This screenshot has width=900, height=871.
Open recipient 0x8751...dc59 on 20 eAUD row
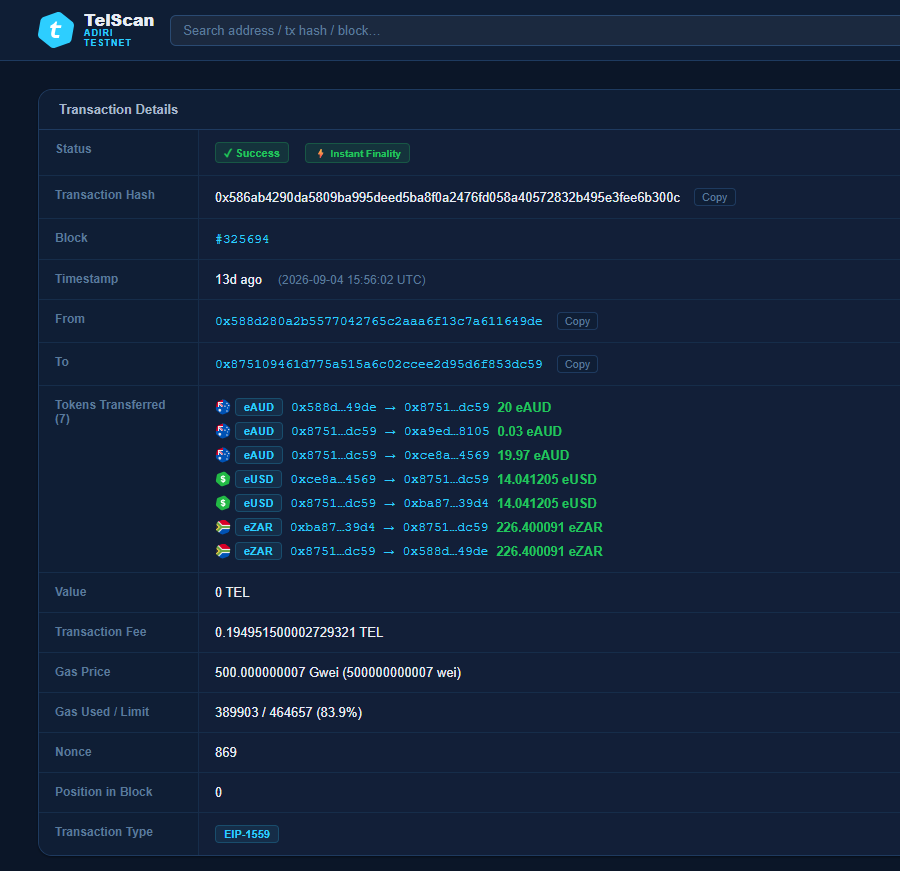(447, 407)
